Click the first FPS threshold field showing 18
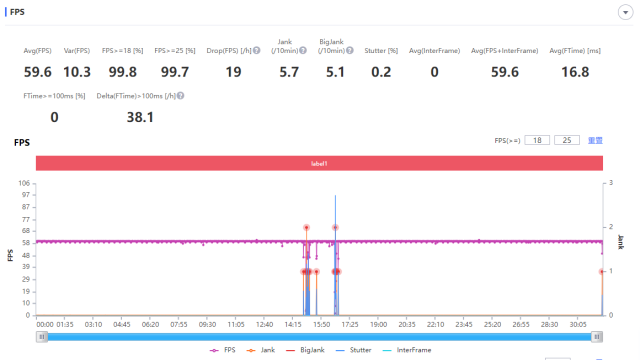The height and width of the screenshot is (360, 640). click(x=537, y=140)
